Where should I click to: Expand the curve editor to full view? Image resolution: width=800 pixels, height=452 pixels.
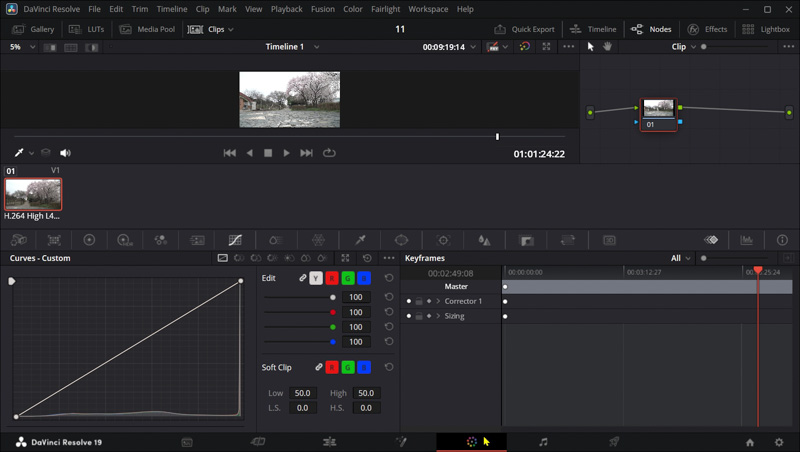[345, 258]
